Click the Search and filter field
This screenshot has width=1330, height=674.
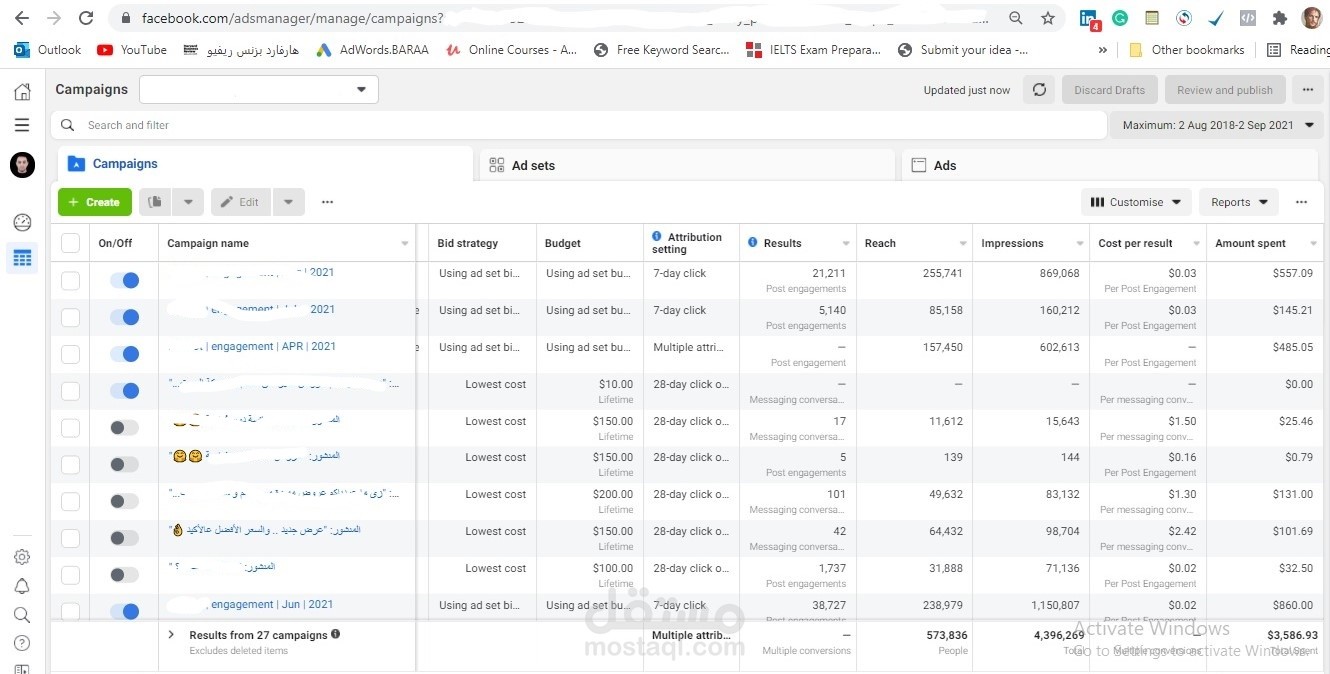coord(579,125)
